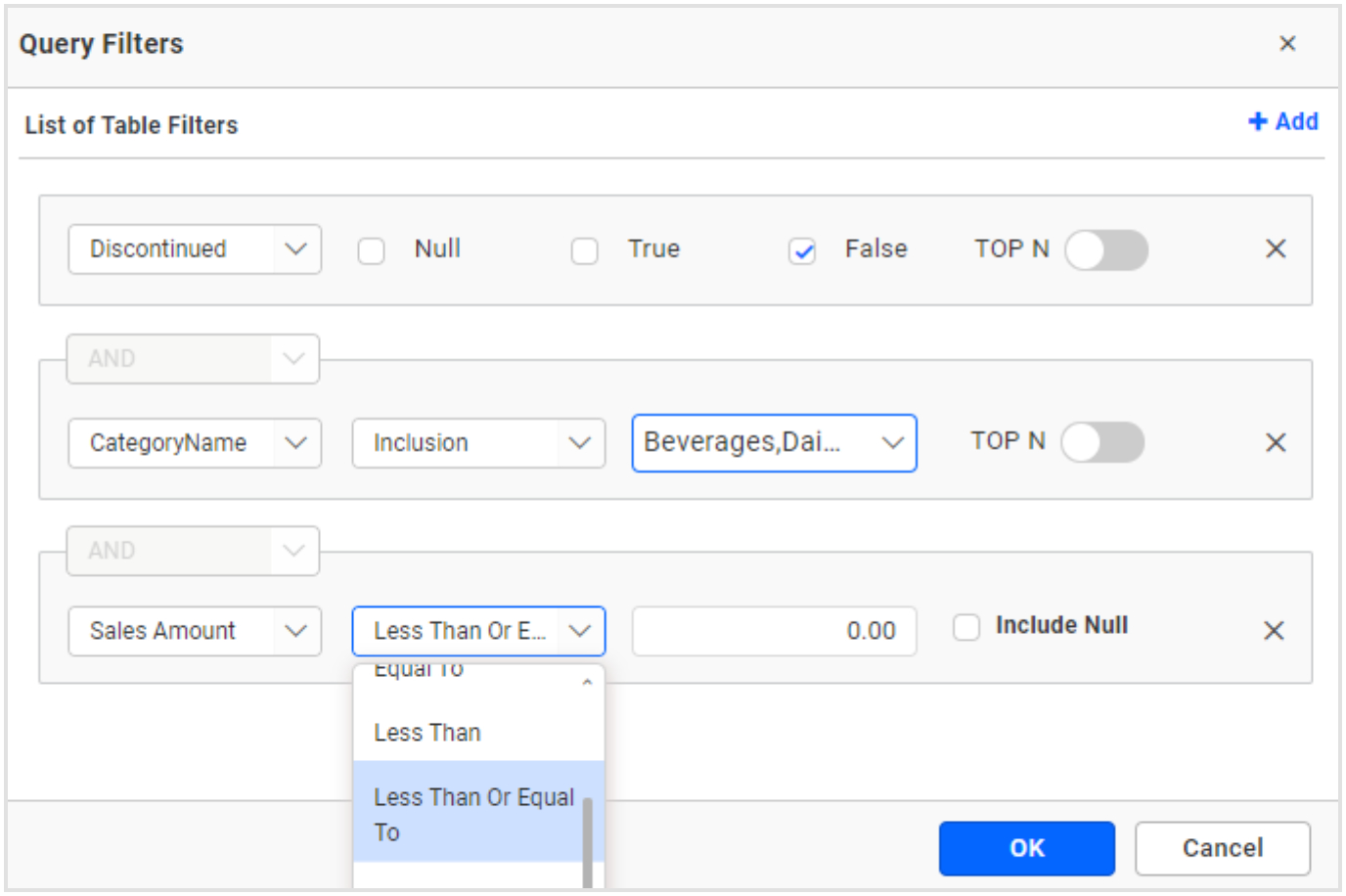Viewport: 1346px width, 896px height.
Task: Select Less Than from the operator list
Action: click(426, 732)
